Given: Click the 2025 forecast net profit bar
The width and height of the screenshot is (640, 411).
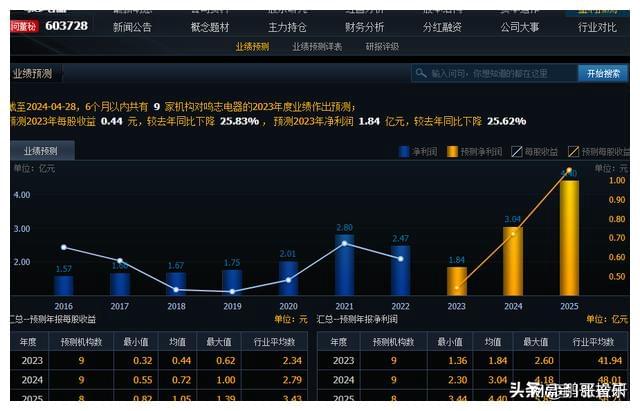Looking at the screenshot, I should [569, 238].
